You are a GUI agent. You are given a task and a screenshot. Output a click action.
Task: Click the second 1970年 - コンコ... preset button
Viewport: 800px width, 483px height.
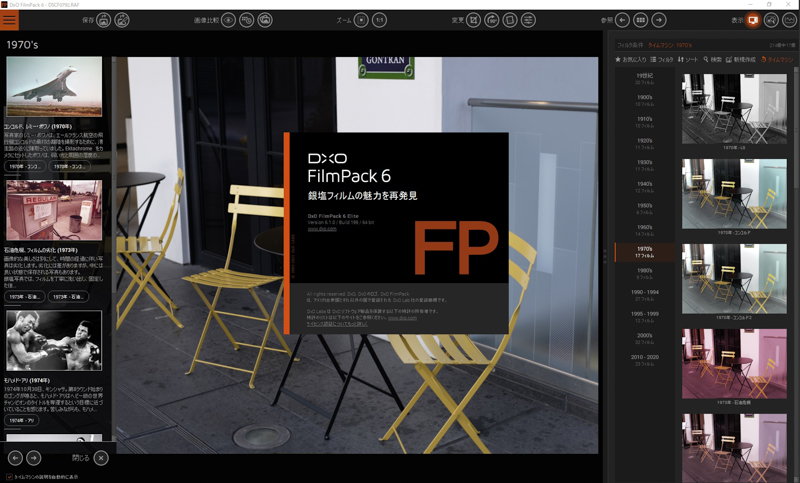click(x=69, y=167)
